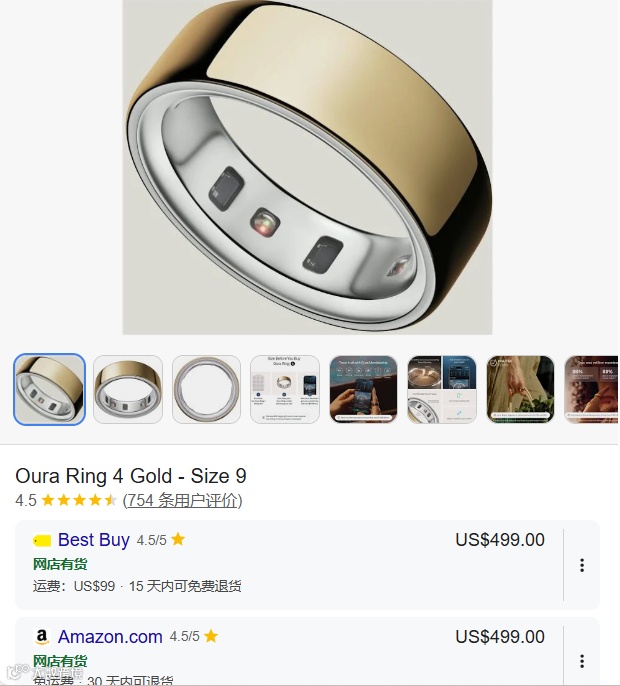Open the Amazon.com three-dot options menu
This screenshot has width=620, height=686.
point(581,661)
